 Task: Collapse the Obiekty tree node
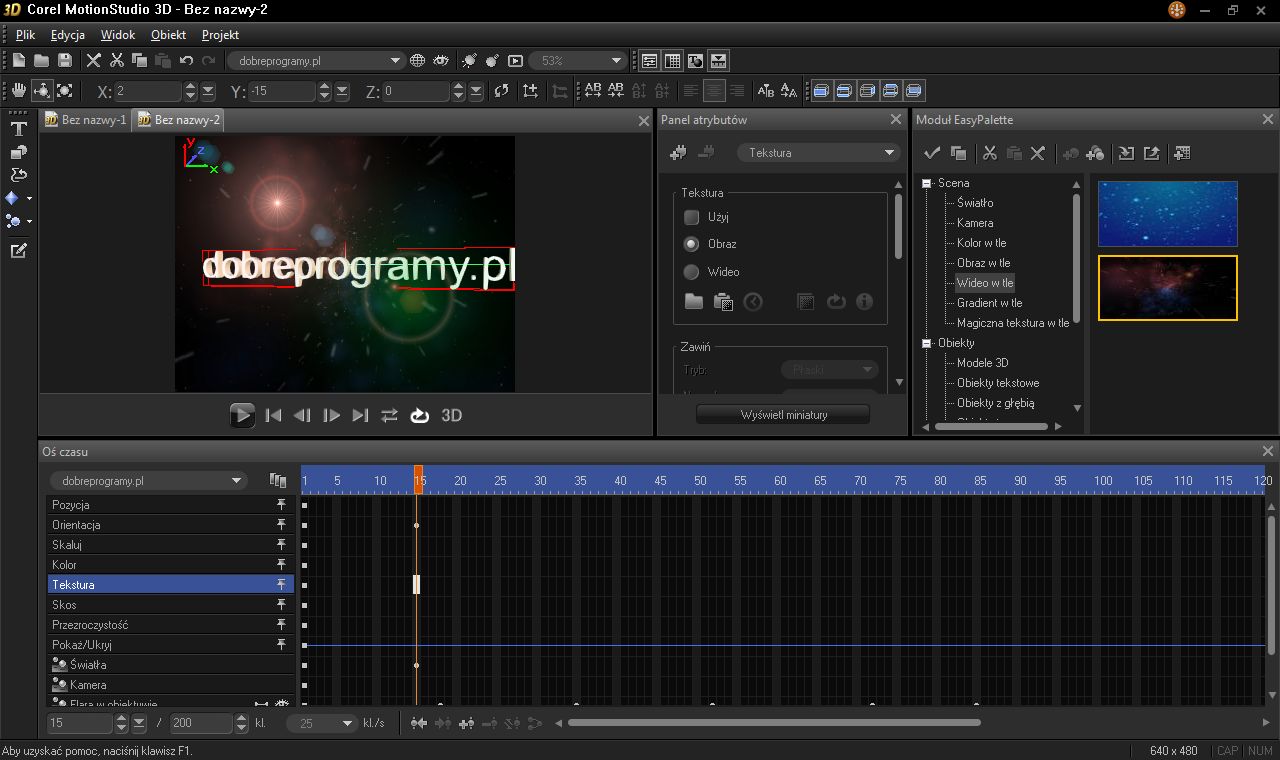[x=927, y=343]
